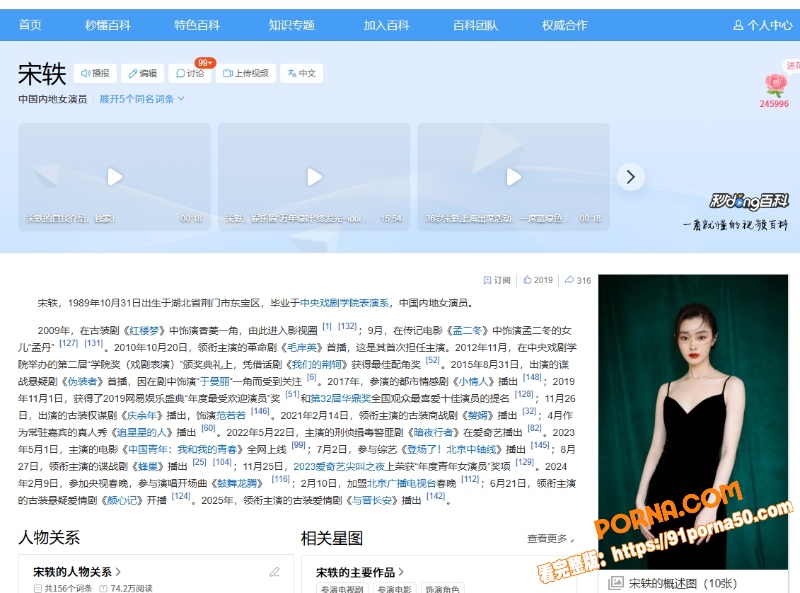Open the 中央戏剧学院表演系 link
Image resolution: width=800 pixels, height=593 pixels.
(344, 303)
